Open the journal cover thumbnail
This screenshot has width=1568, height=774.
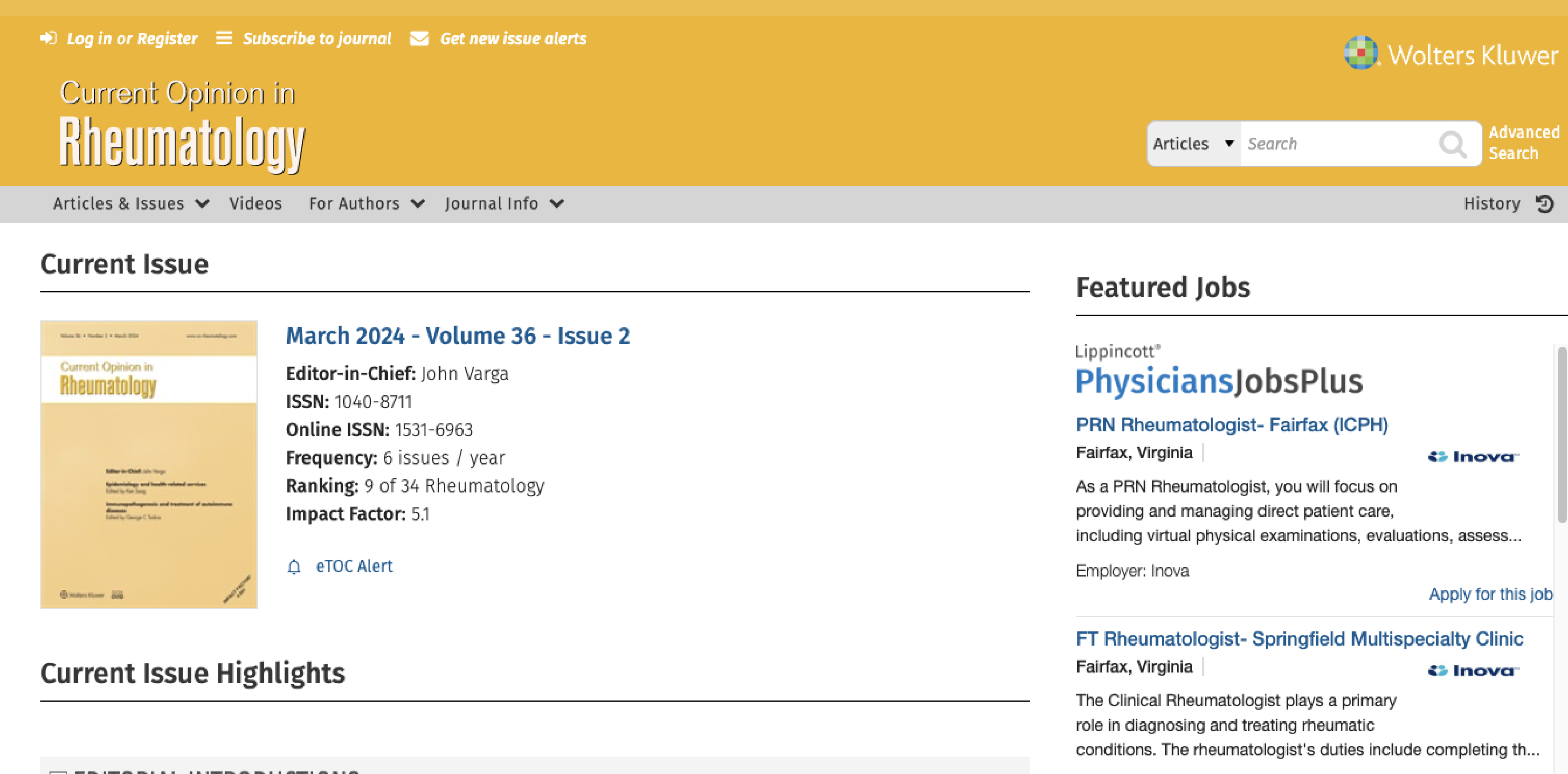(x=148, y=465)
